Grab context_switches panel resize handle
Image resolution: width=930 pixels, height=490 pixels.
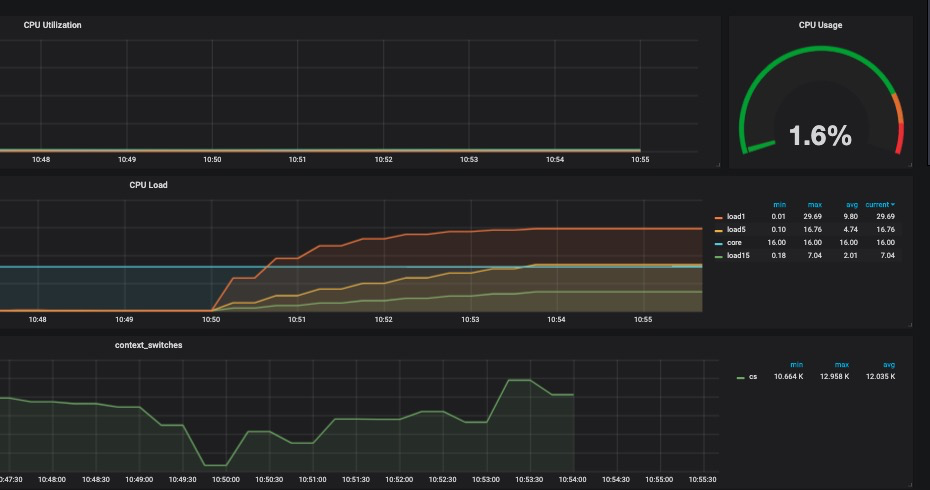click(910, 485)
